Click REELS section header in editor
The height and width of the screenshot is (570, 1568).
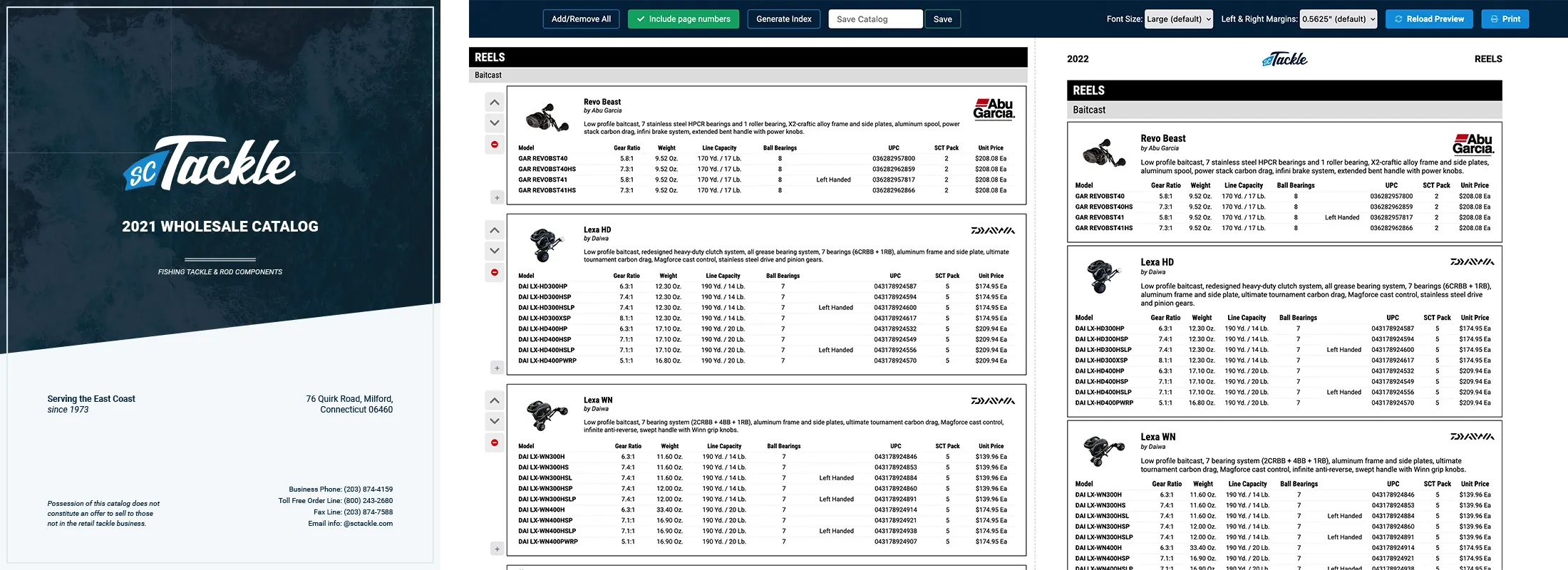[x=748, y=57]
